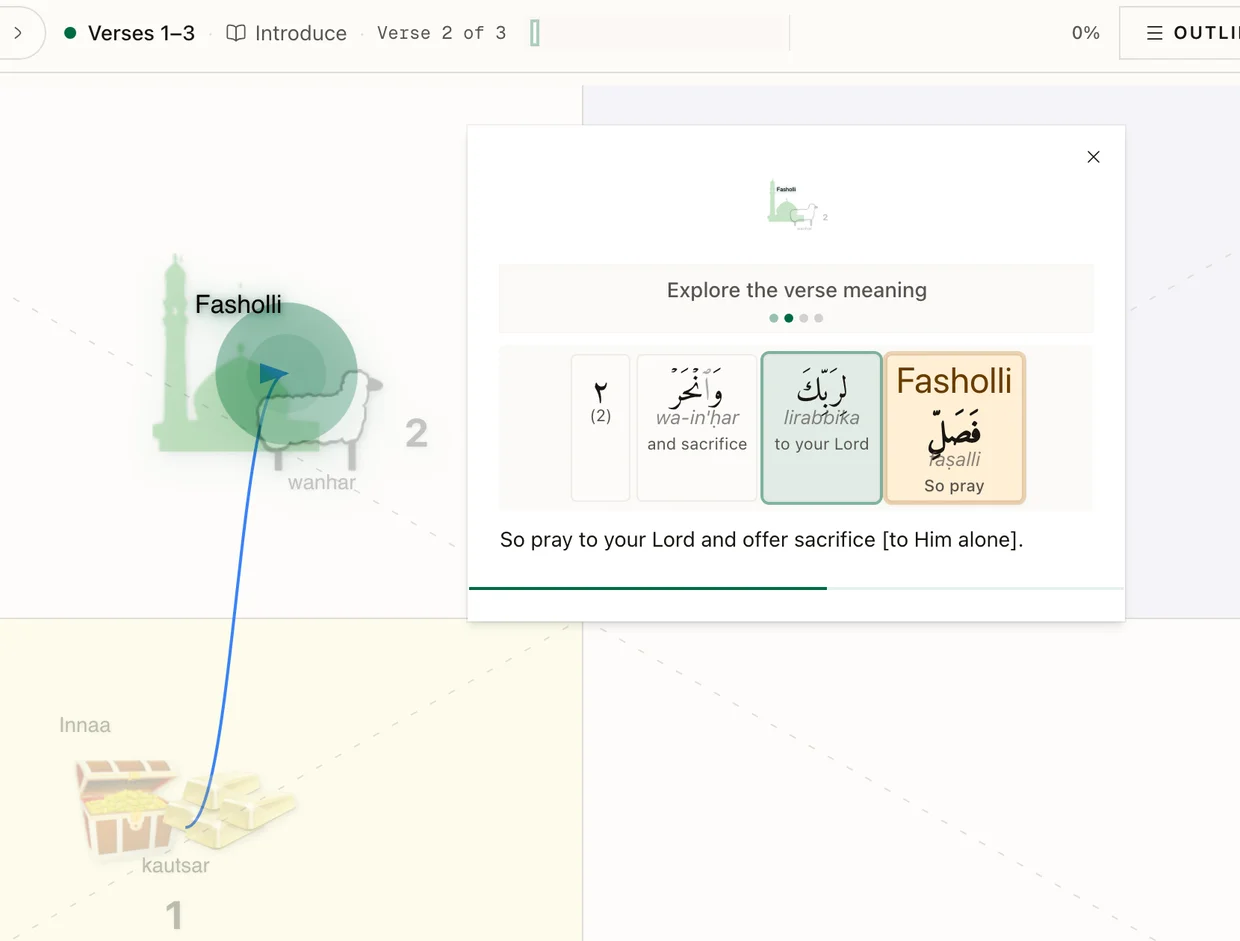The width and height of the screenshot is (1240, 941).
Task: Click the green progress bar in popup
Action: pos(648,588)
